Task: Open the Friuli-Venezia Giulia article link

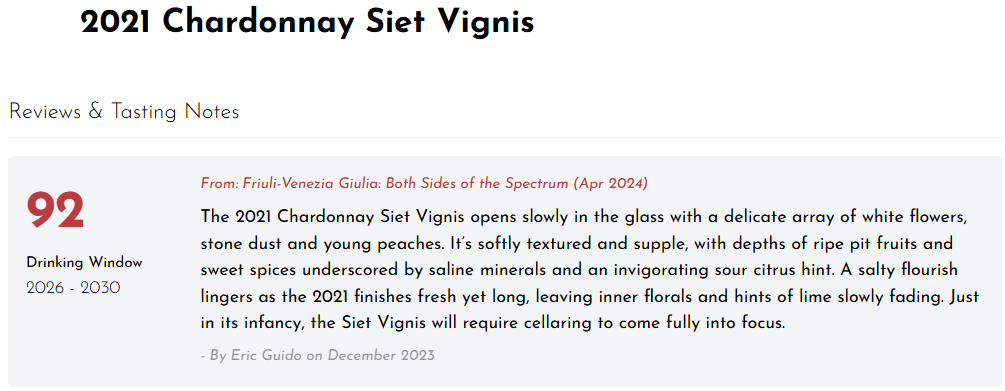Action: pyautogui.click(x=424, y=183)
